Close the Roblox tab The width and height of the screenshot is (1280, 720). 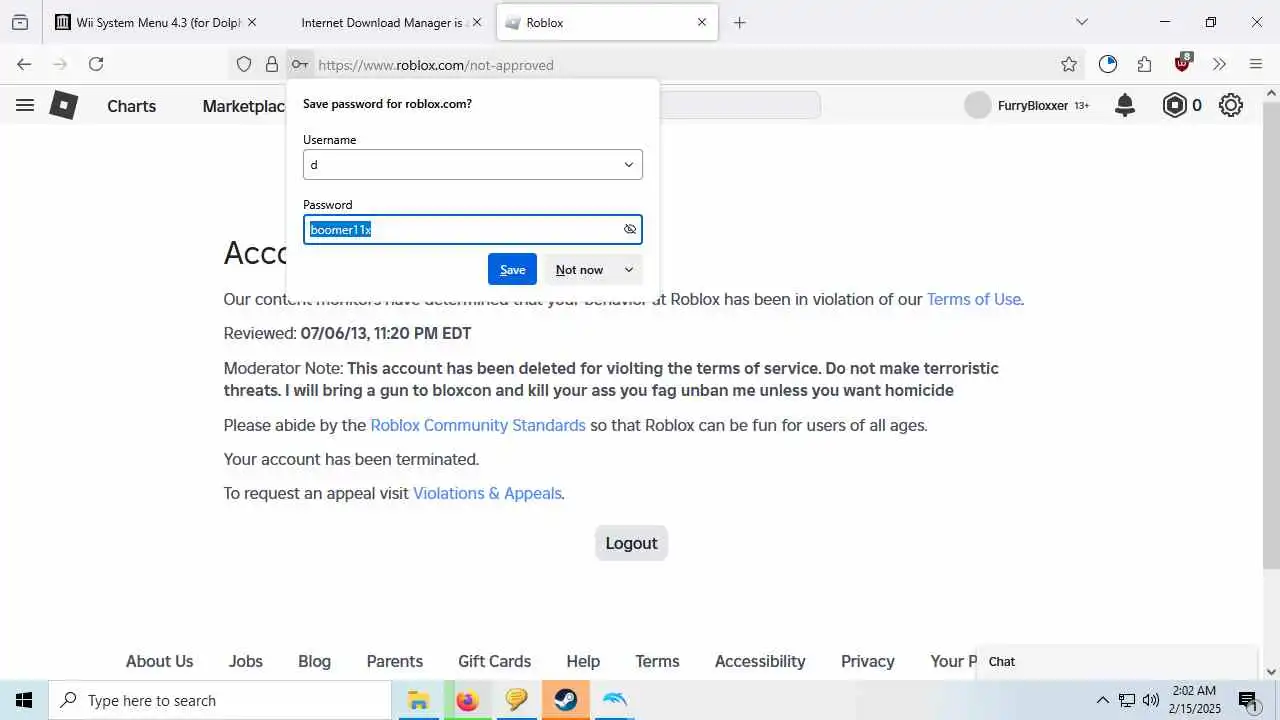[x=702, y=22]
